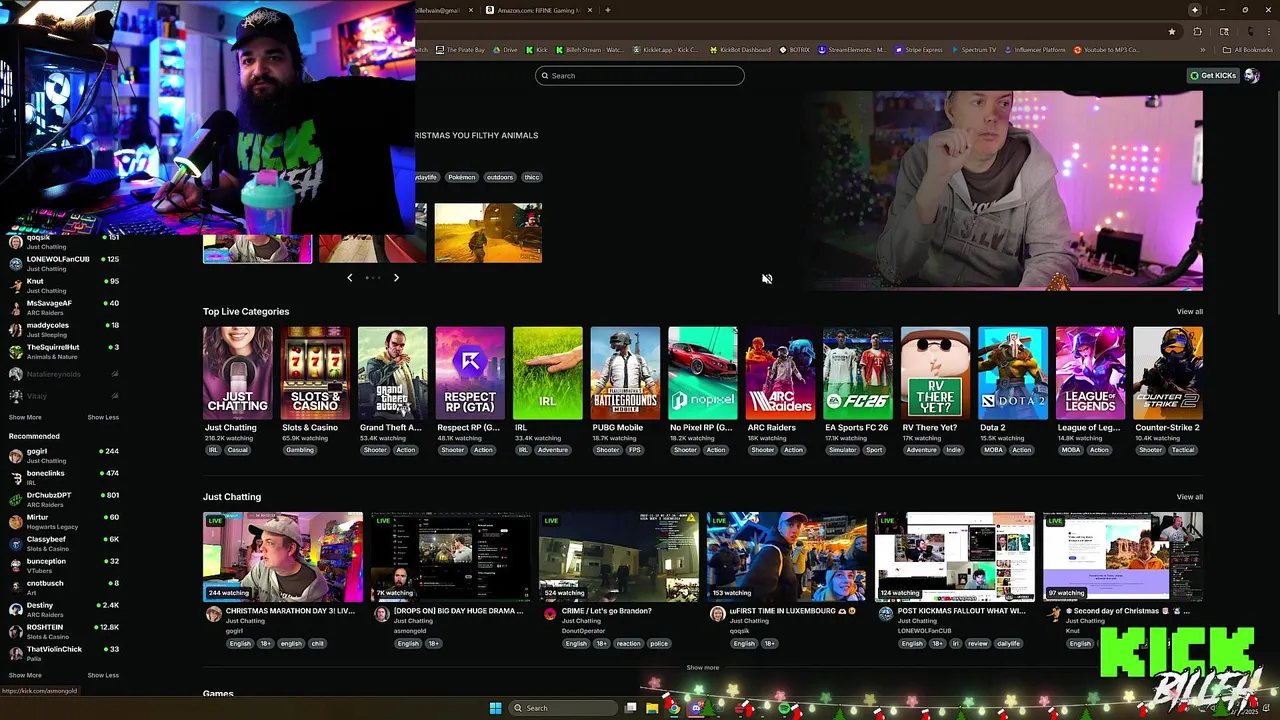This screenshot has height=720, width=1280.
Task: Expand following list with Show More
Action: [x=25, y=417]
